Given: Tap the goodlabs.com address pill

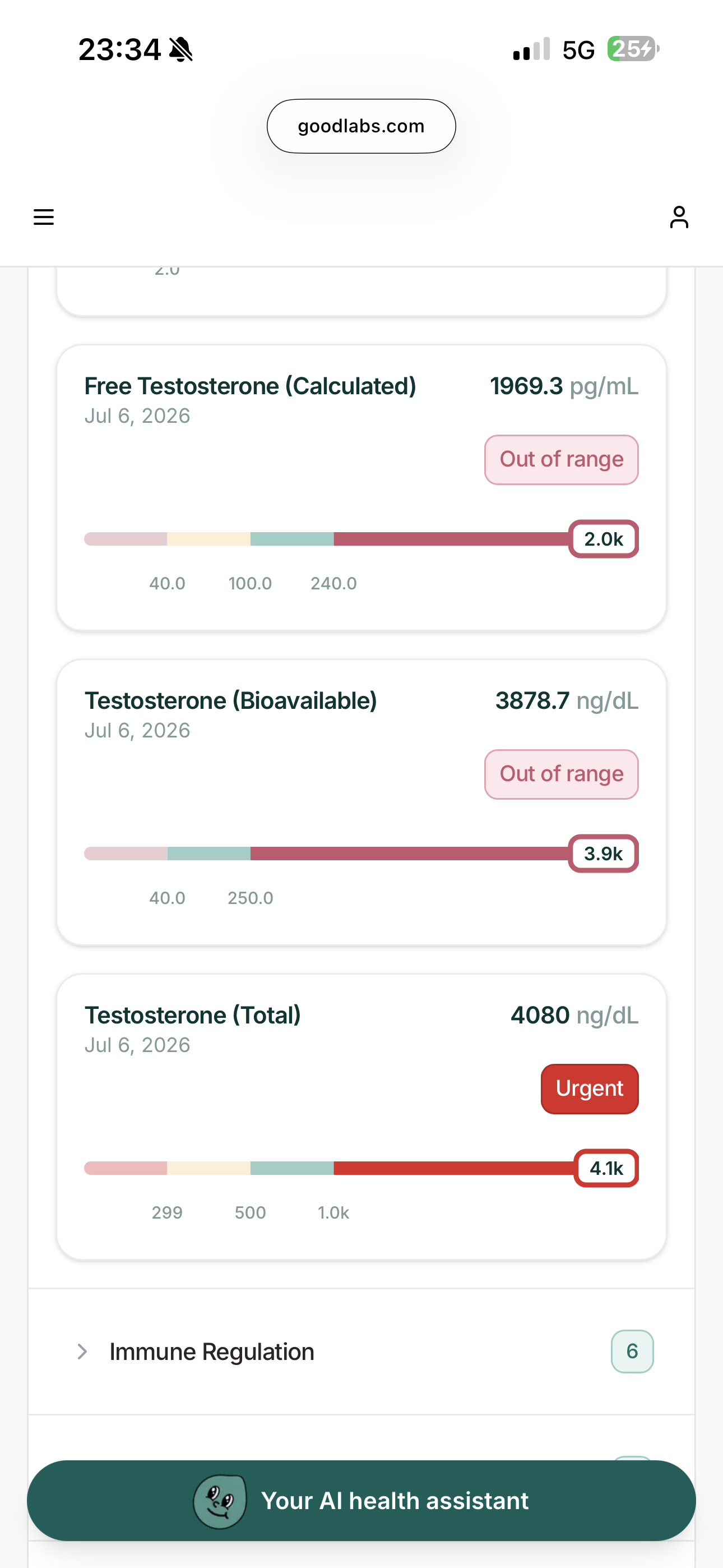Looking at the screenshot, I should click(361, 126).
